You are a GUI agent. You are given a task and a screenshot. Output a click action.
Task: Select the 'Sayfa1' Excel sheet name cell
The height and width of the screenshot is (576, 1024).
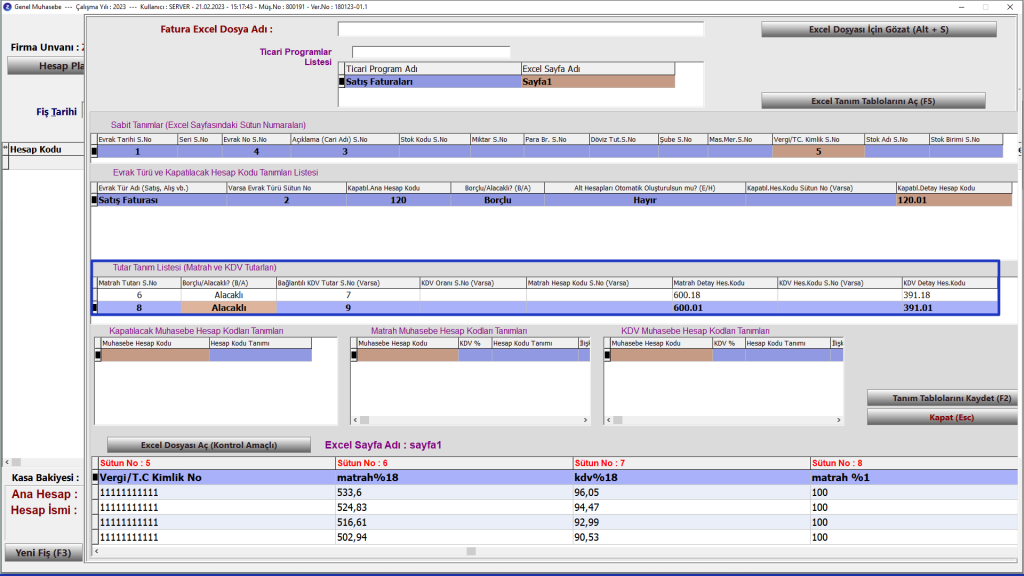pos(597,82)
